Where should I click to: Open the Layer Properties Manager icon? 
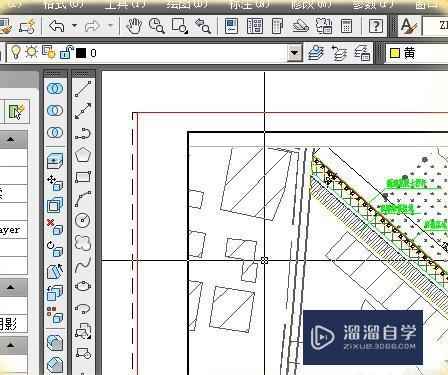coord(316,53)
